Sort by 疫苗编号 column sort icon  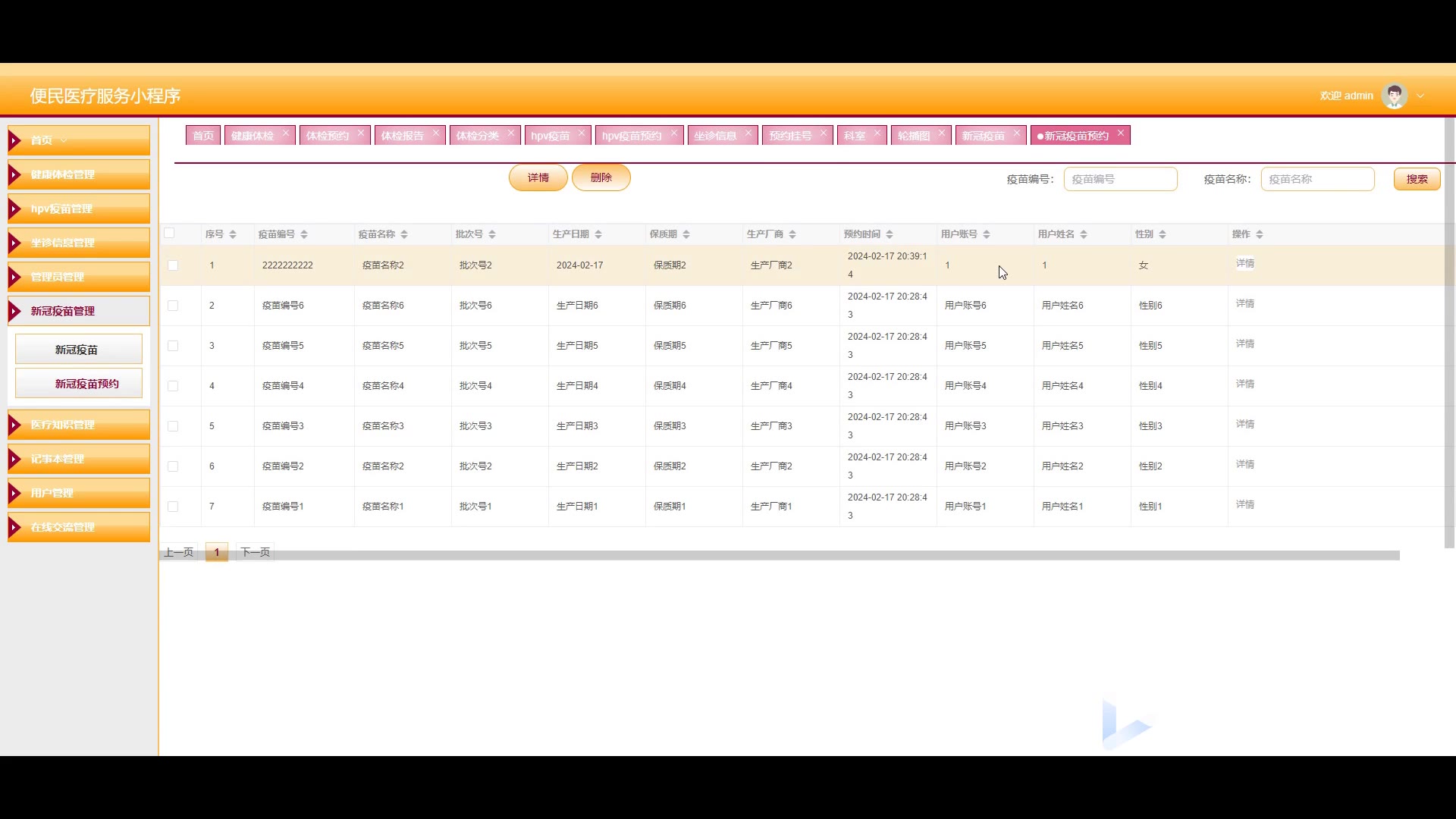304,234
